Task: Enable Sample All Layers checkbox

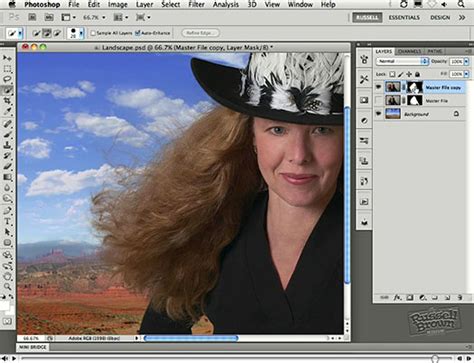Action: tap(93, 33)
